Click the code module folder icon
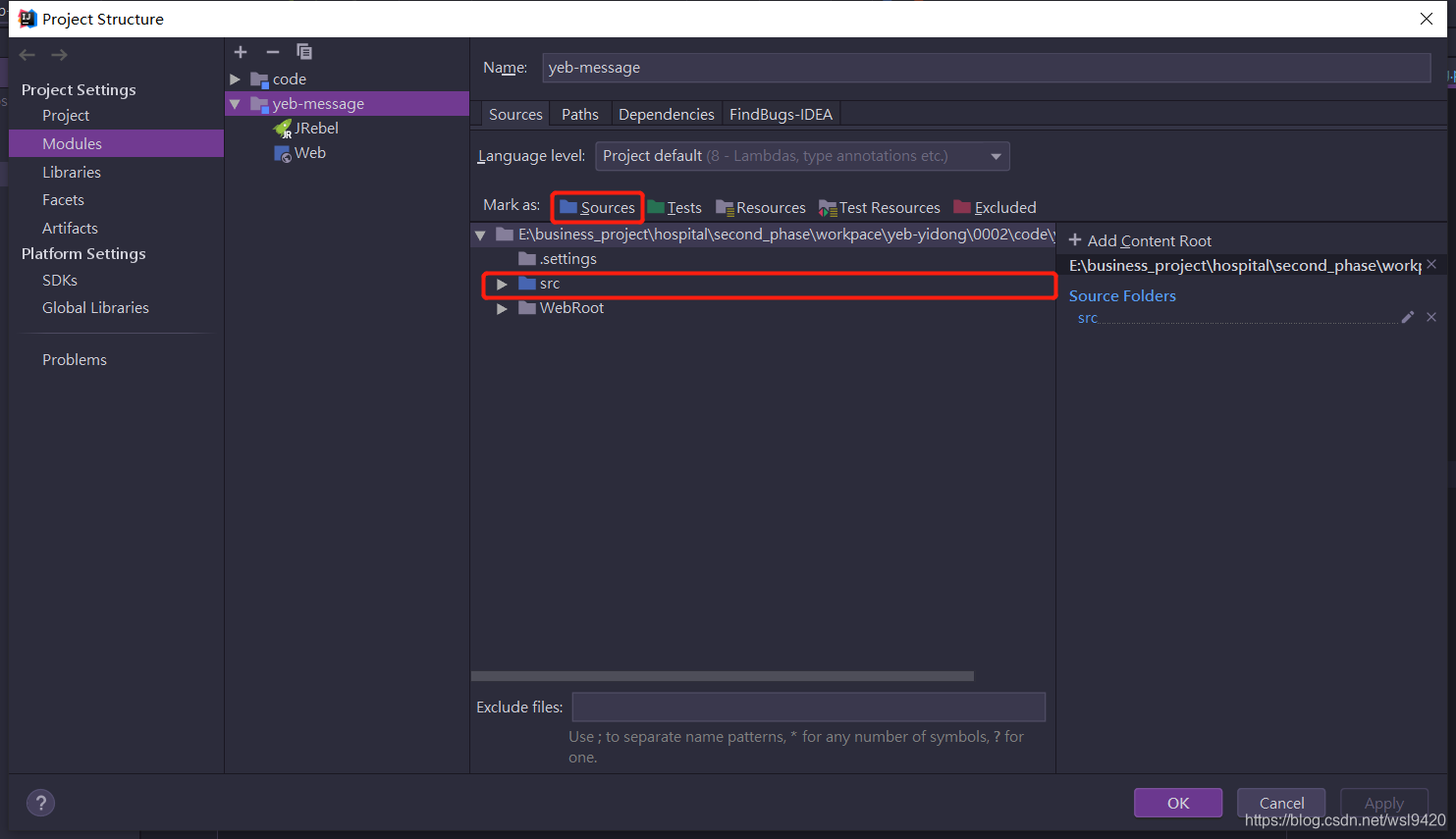Image resolution: width=1456 pixels, height=839 pixels. tap(259, 79)
